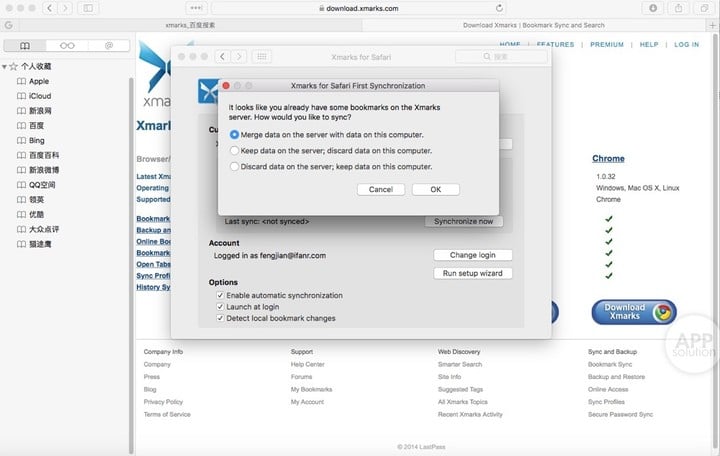The height and width of the screenshot is (456, 720).
Task: Open PREMIUM in website navigation
Action: pos(607,45)
